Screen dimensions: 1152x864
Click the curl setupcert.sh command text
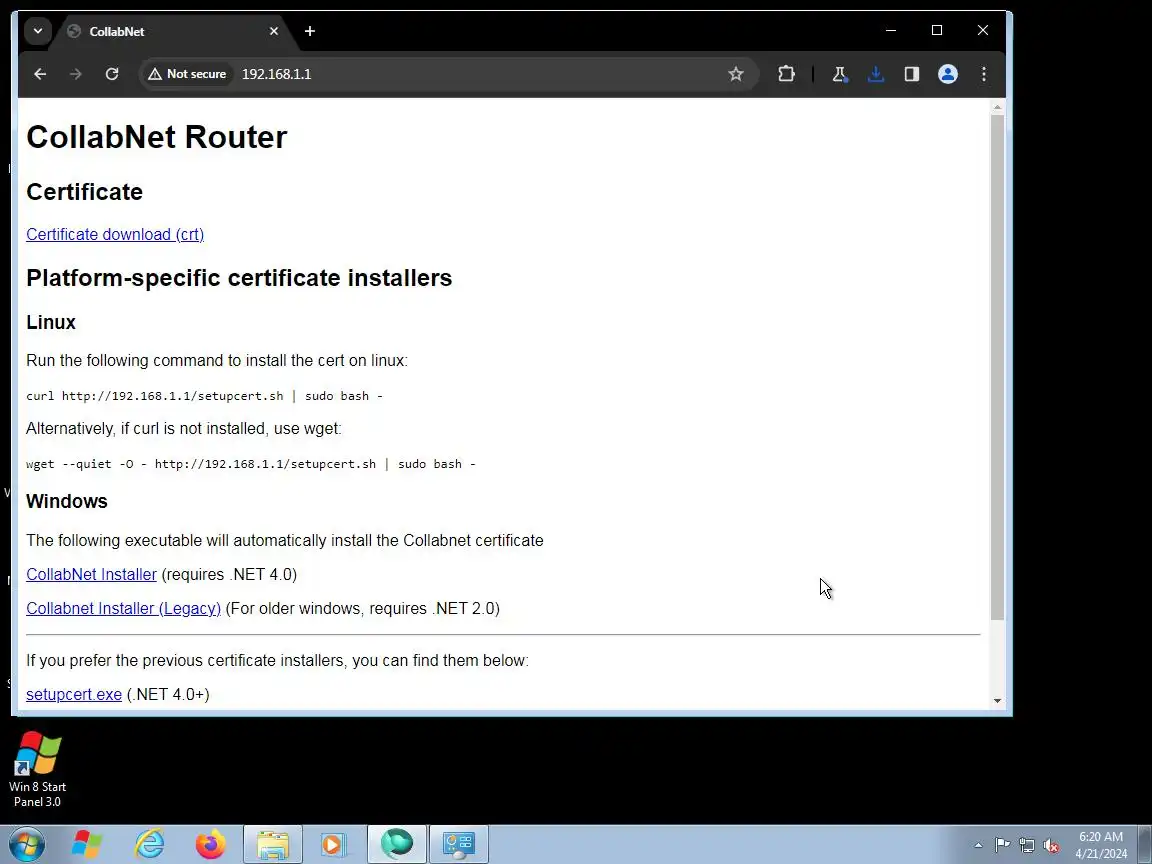click(204, 396)
